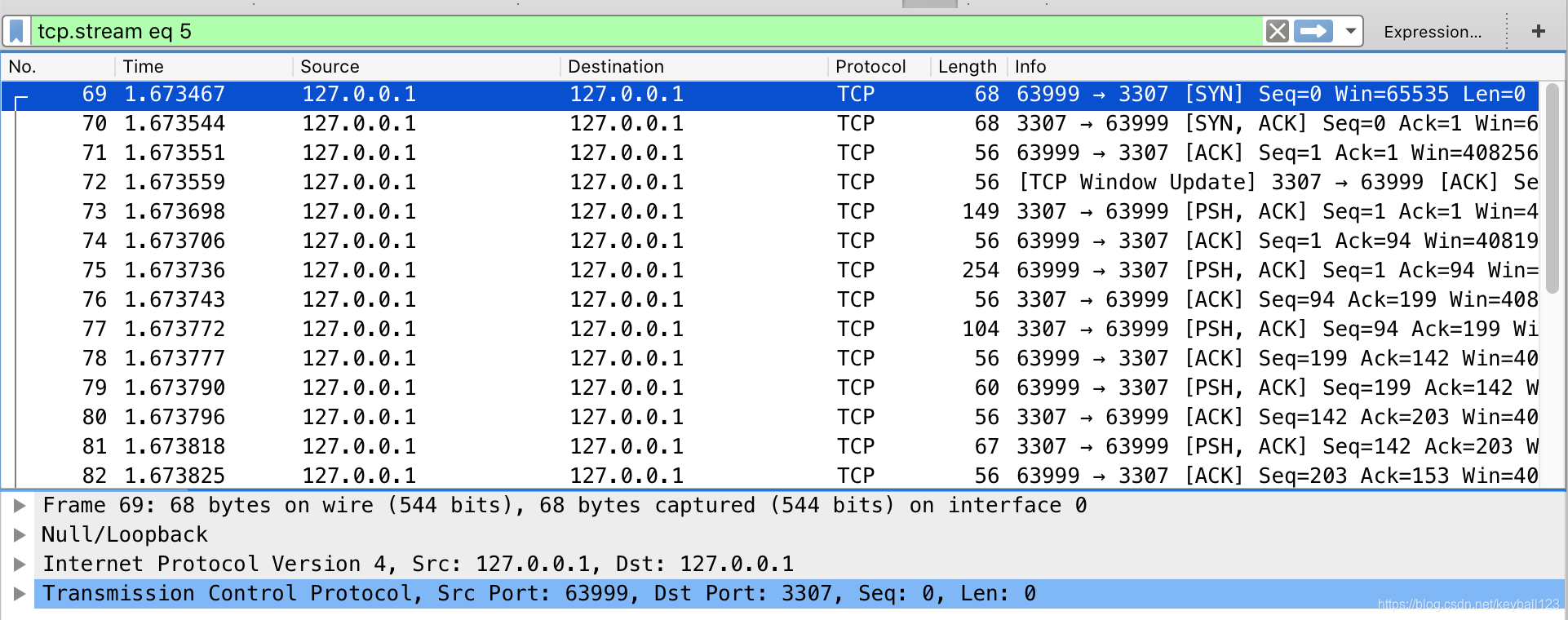This screenshot has height=620, width=1568.
Task: Sort by the Length column header
Action: coord(968,66)
